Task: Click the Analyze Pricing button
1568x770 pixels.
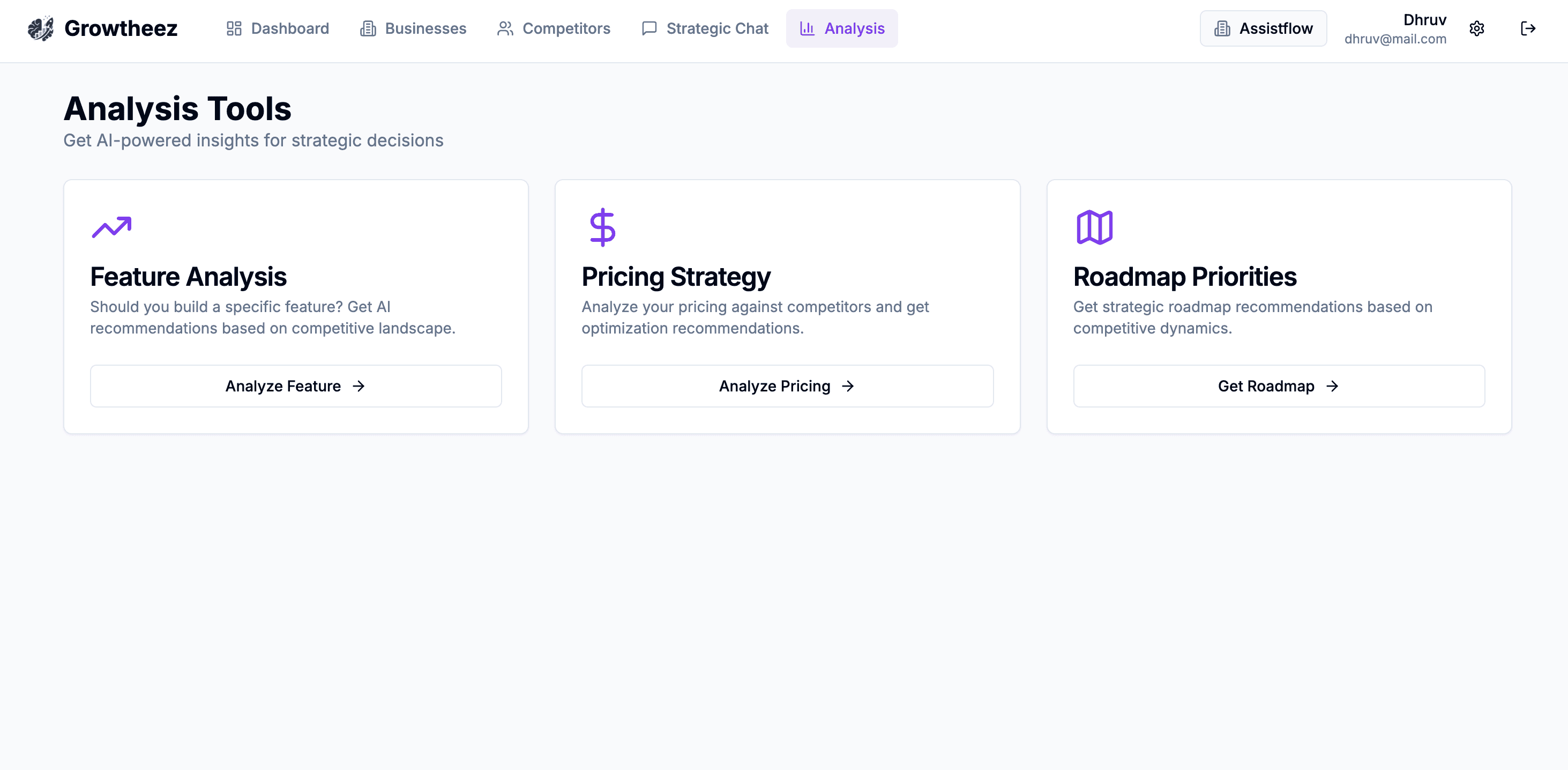Action: pos(787,386)
